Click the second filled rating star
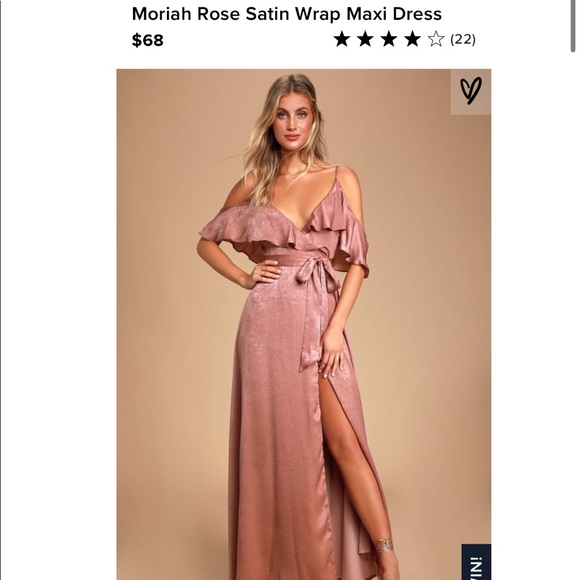Viewport: 580px width, 580px height. click(365, 39)
